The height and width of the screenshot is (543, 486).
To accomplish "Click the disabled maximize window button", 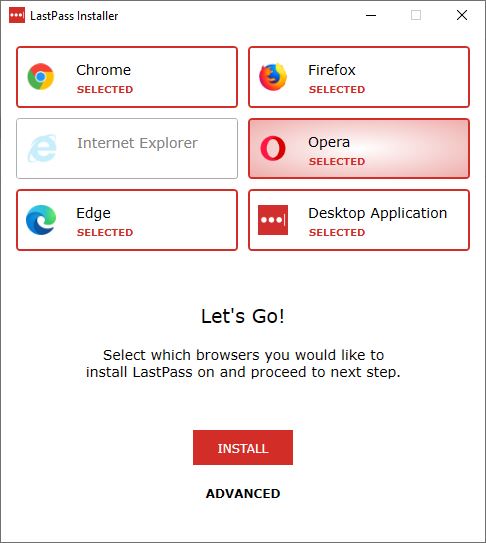I will point(416,15).
